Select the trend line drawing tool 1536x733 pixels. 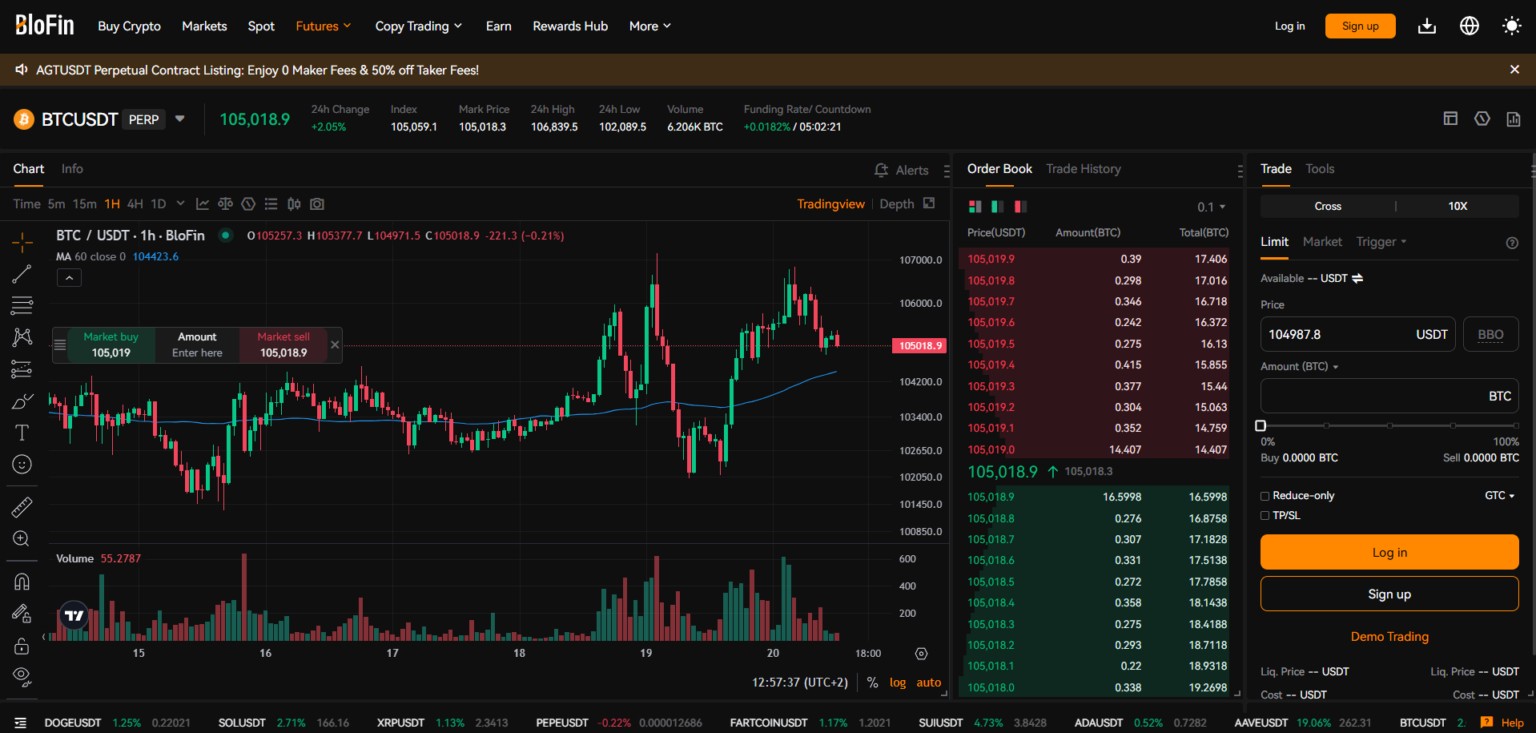click(x=21, y=274)
